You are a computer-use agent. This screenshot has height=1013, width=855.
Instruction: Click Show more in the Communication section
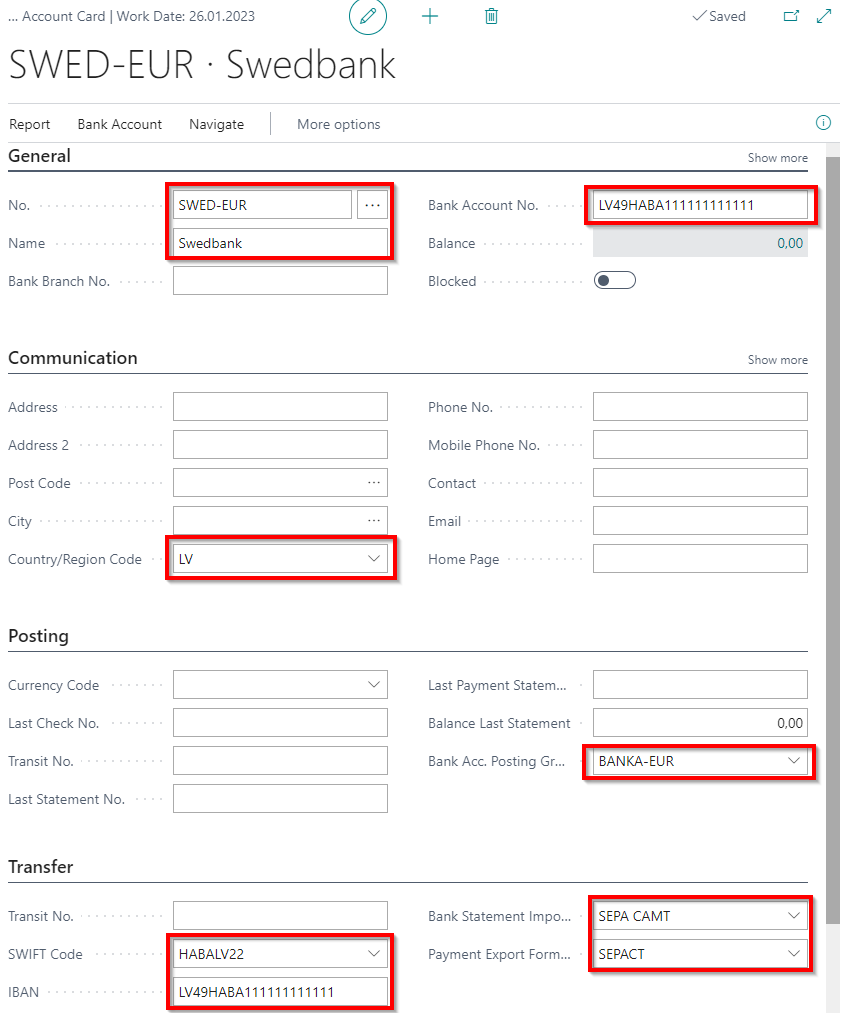777,360
